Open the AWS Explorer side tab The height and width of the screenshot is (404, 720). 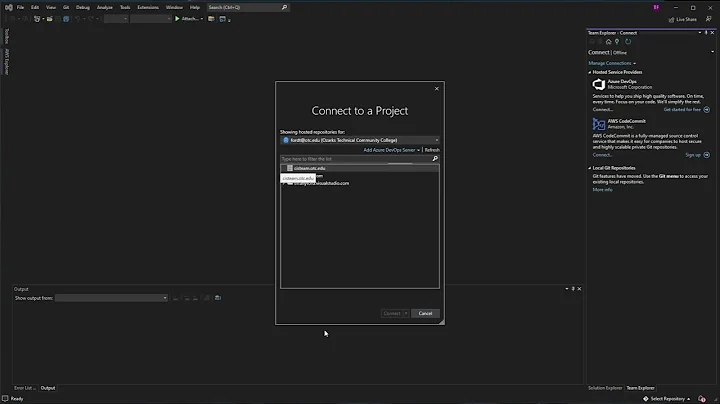[6, 61]
